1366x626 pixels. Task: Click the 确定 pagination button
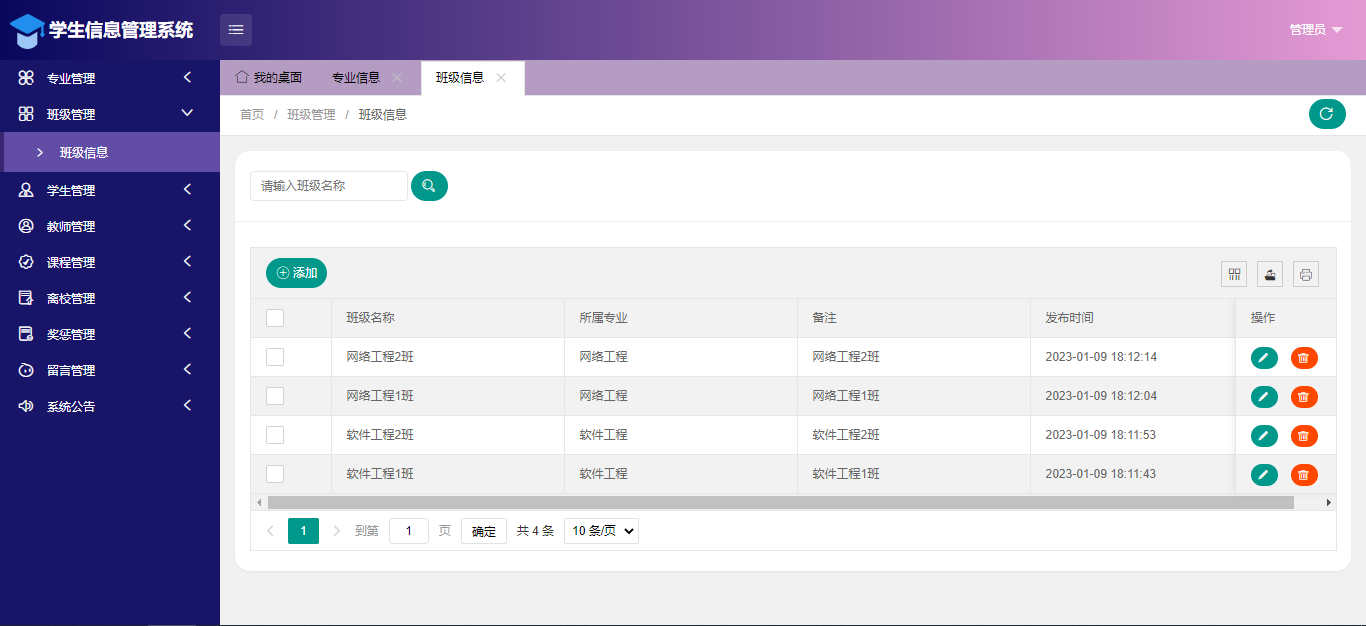484,531
